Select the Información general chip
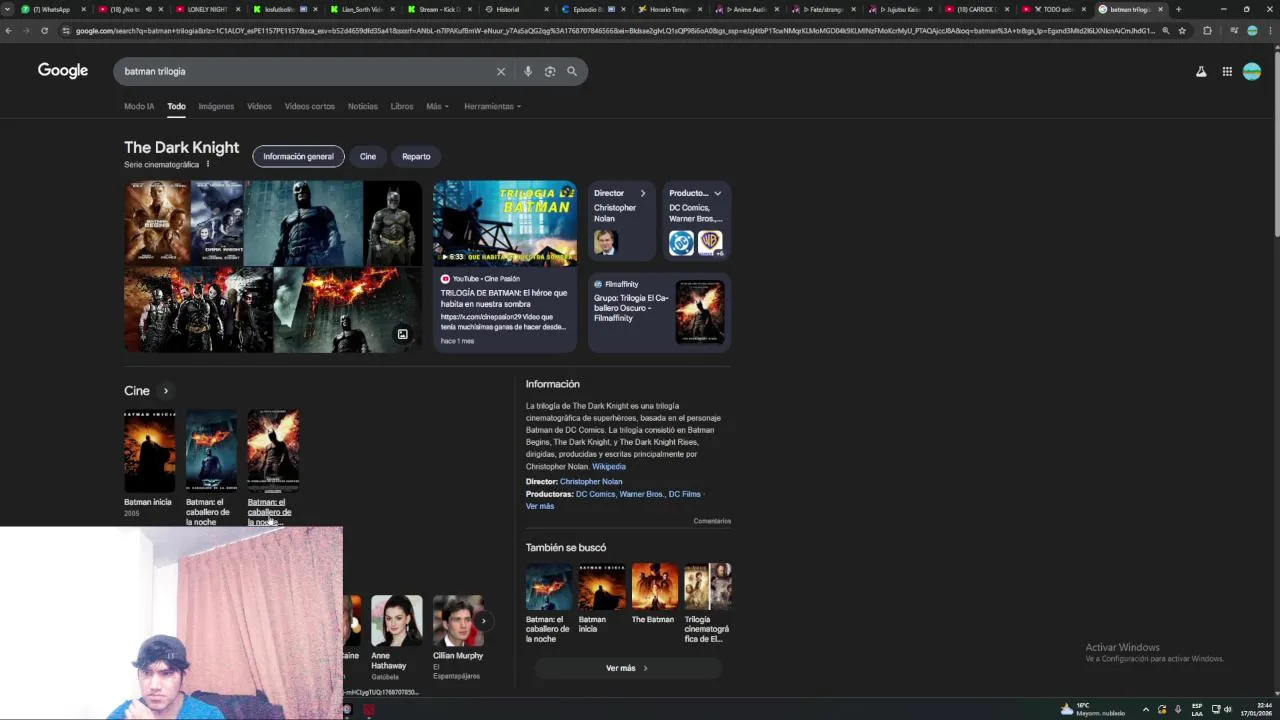 click(x=298, y=156)
